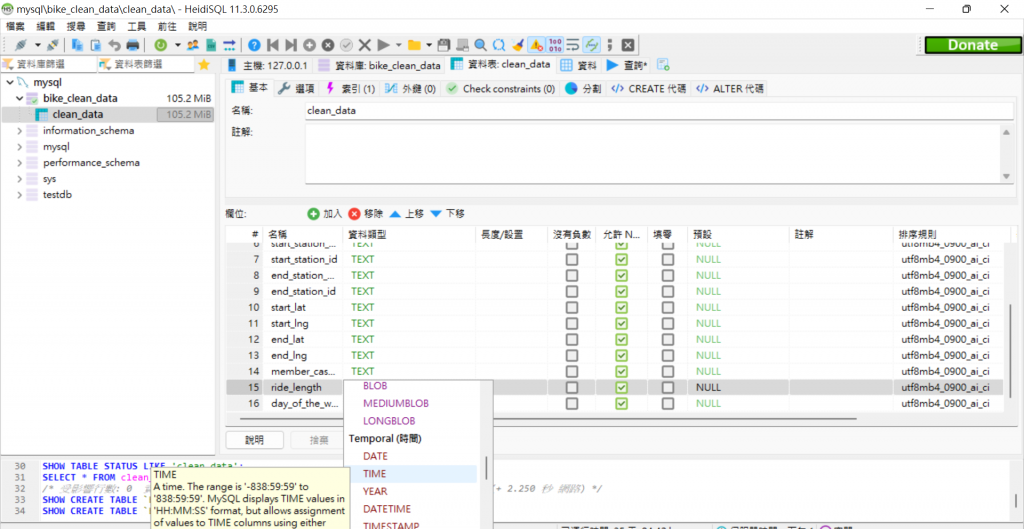Click the find text magnifier icon
The height and width of the screenshot is (529, 1024).
[x=480, y=45]
